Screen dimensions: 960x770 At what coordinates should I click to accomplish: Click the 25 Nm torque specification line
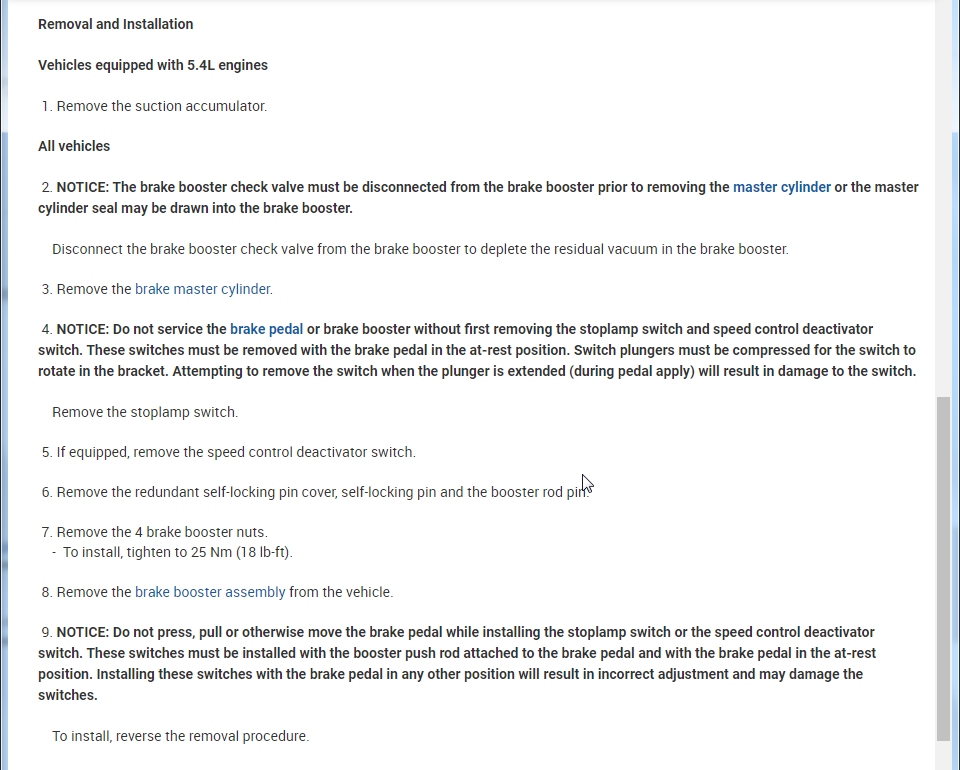click(177, 552)
